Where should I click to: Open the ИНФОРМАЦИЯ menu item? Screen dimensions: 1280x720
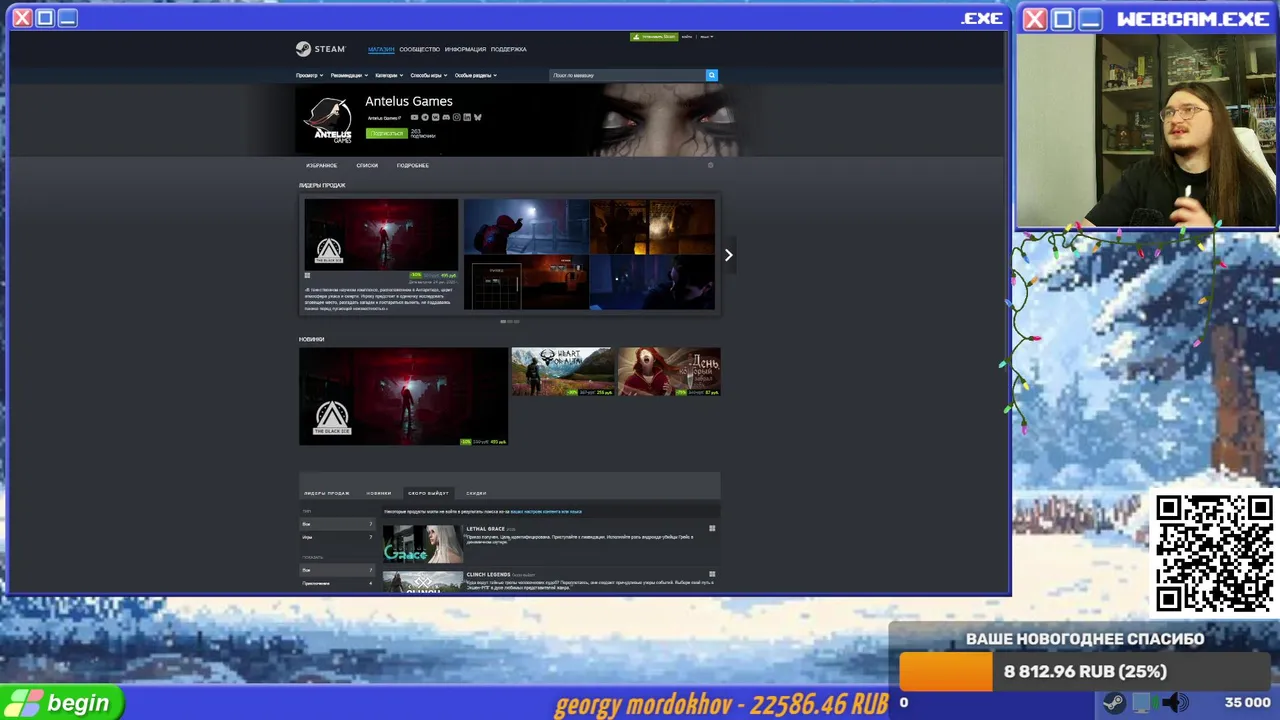coord(465,49)
